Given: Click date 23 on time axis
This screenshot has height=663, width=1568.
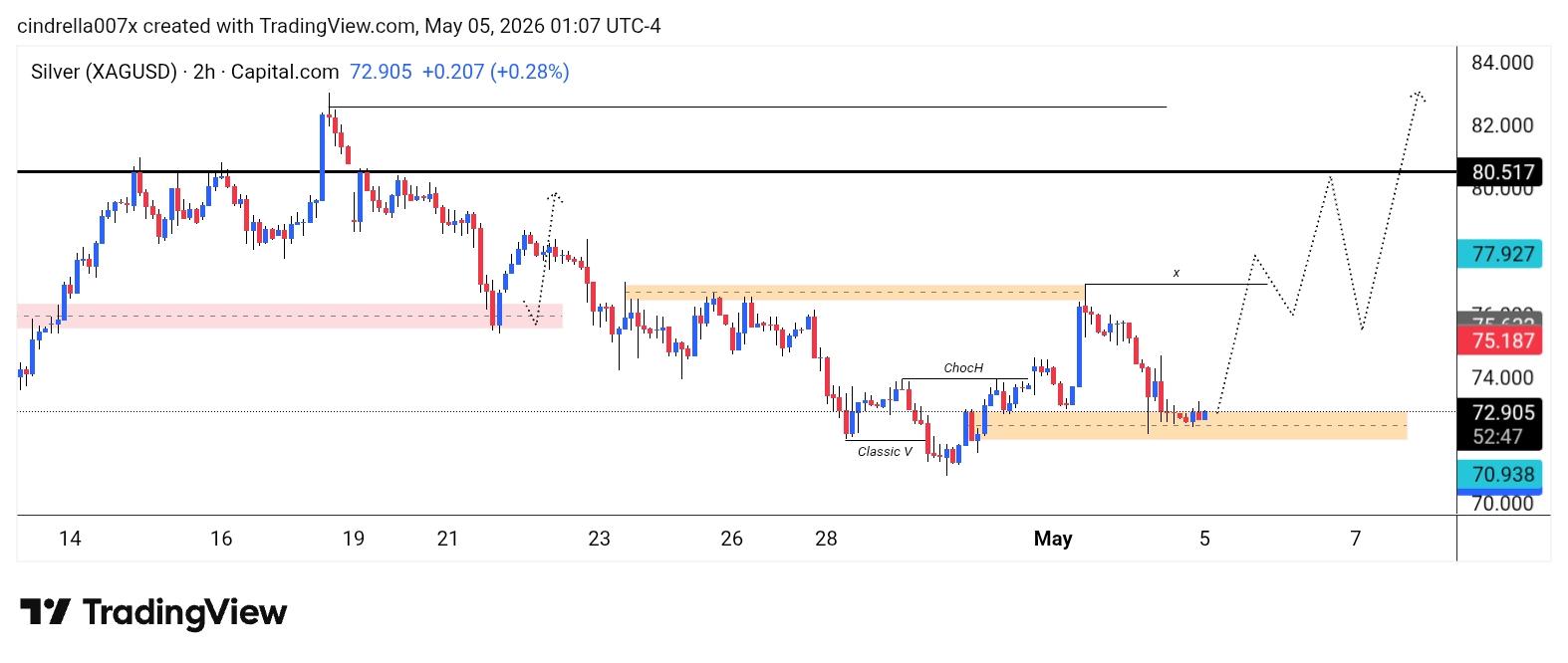Looking at the screenshot, I should 599,539.
